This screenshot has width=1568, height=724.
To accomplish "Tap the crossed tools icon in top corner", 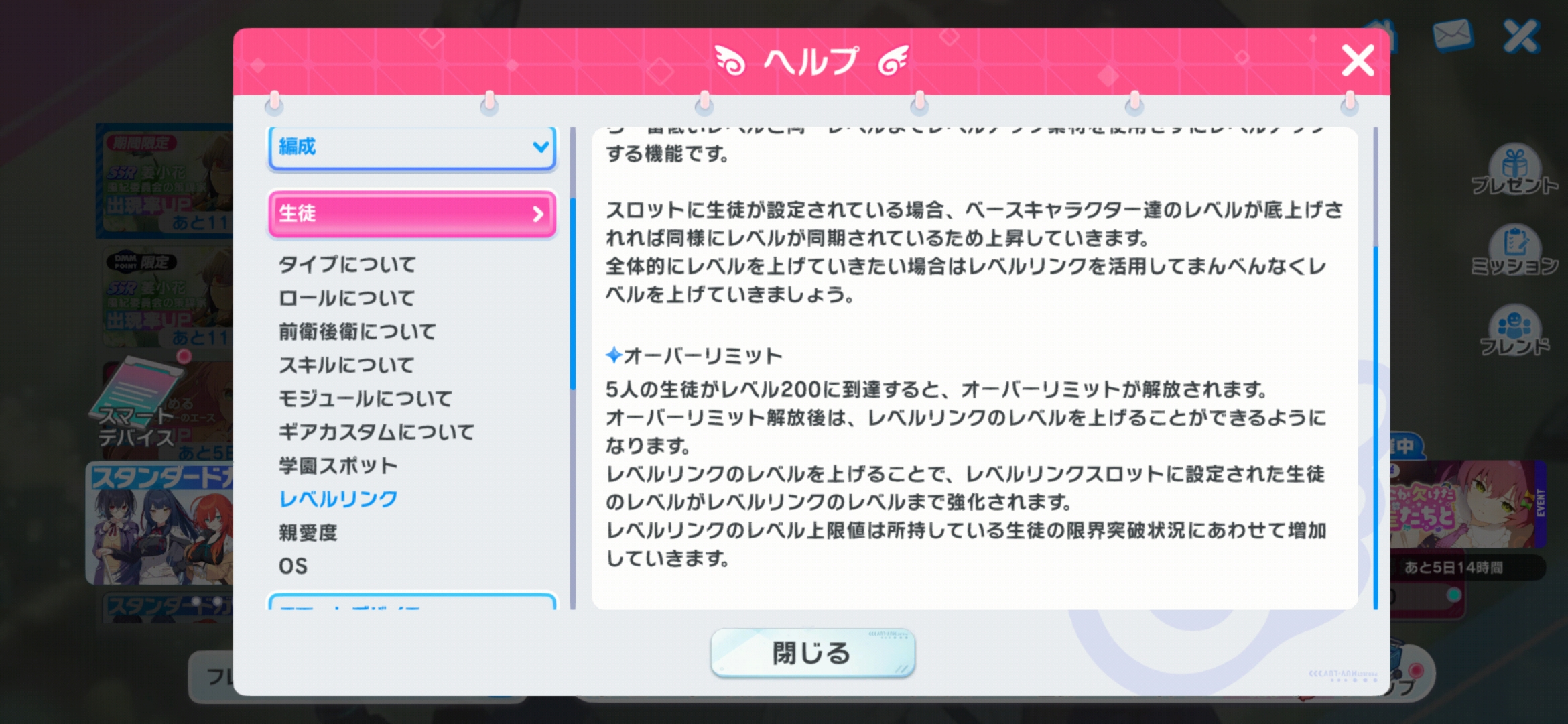I will pos(1521,35).
